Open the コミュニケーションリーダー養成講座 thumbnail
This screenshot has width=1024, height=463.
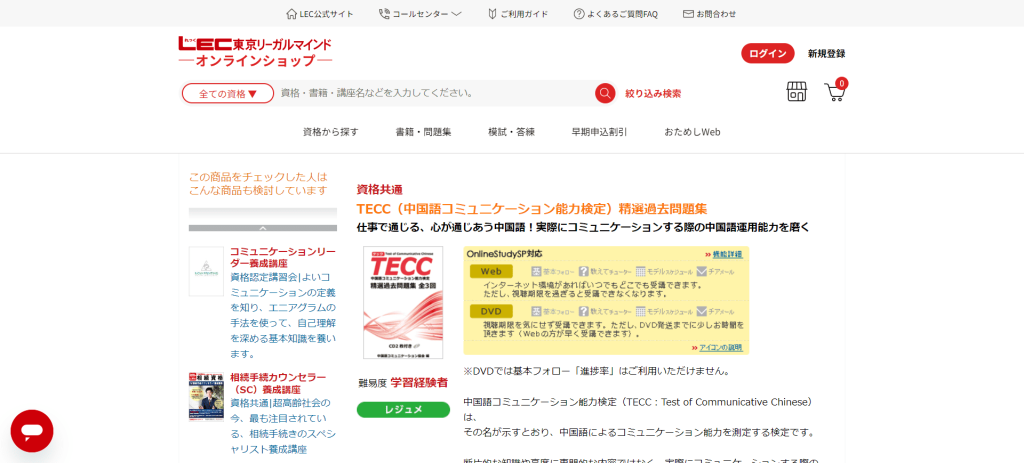tap(206, 271)
